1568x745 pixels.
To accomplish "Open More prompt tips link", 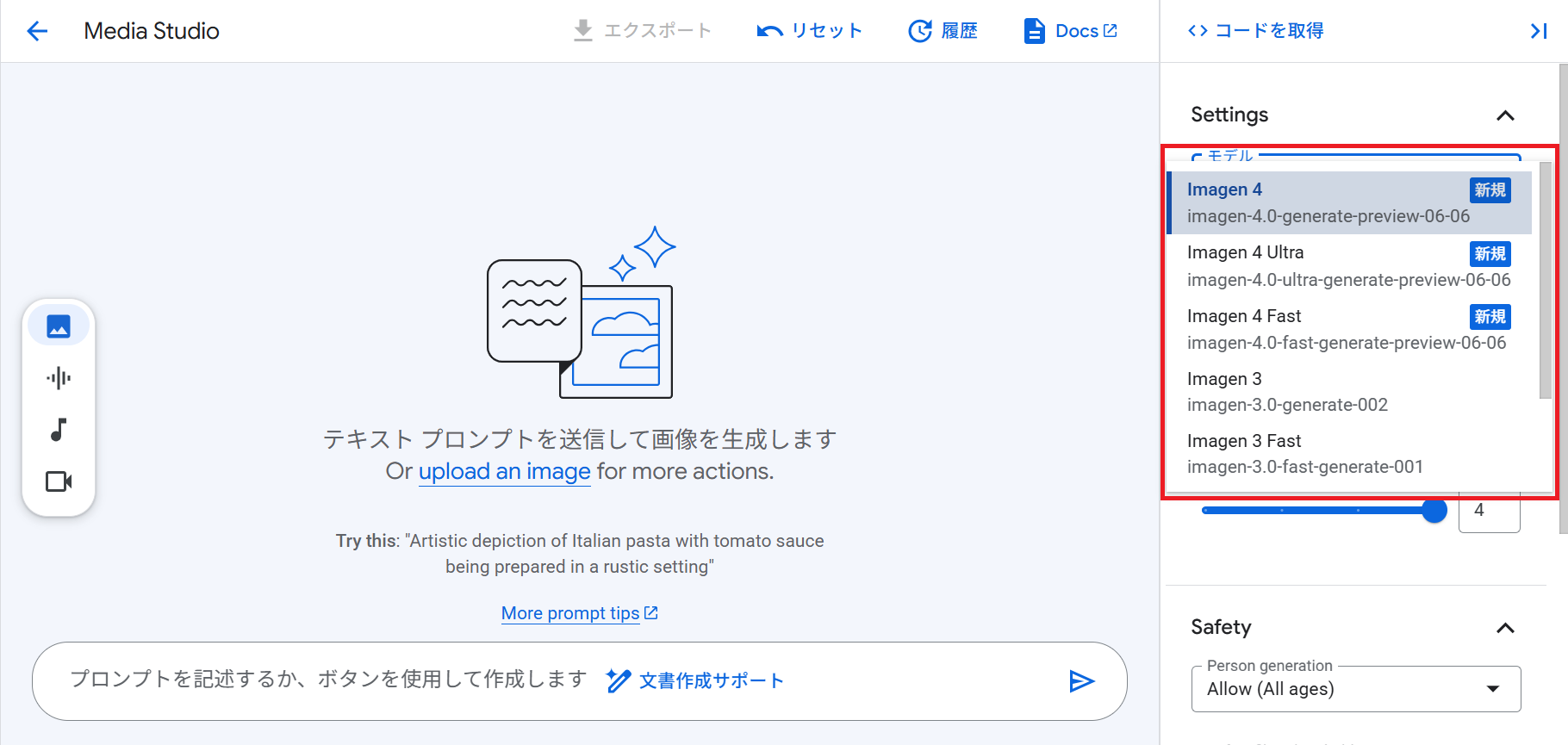I will (x=580, y=613).
